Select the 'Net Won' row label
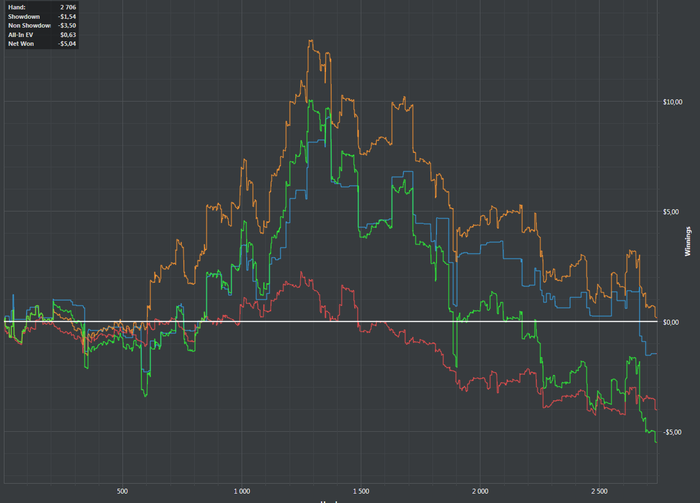This screenshot has width=700, height=503. 21,44
